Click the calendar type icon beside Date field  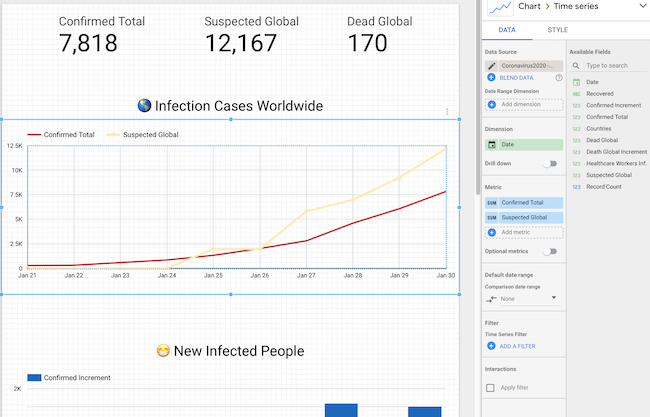tap(576, 82)
